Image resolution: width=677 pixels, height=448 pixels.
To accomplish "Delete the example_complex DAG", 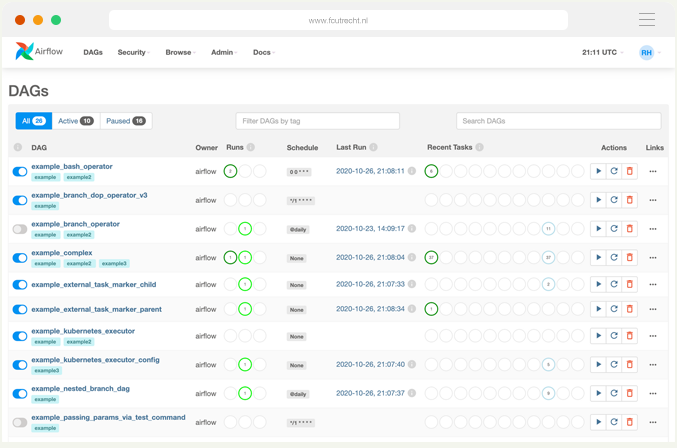I will pyautogui.click(x=629, y=258).
